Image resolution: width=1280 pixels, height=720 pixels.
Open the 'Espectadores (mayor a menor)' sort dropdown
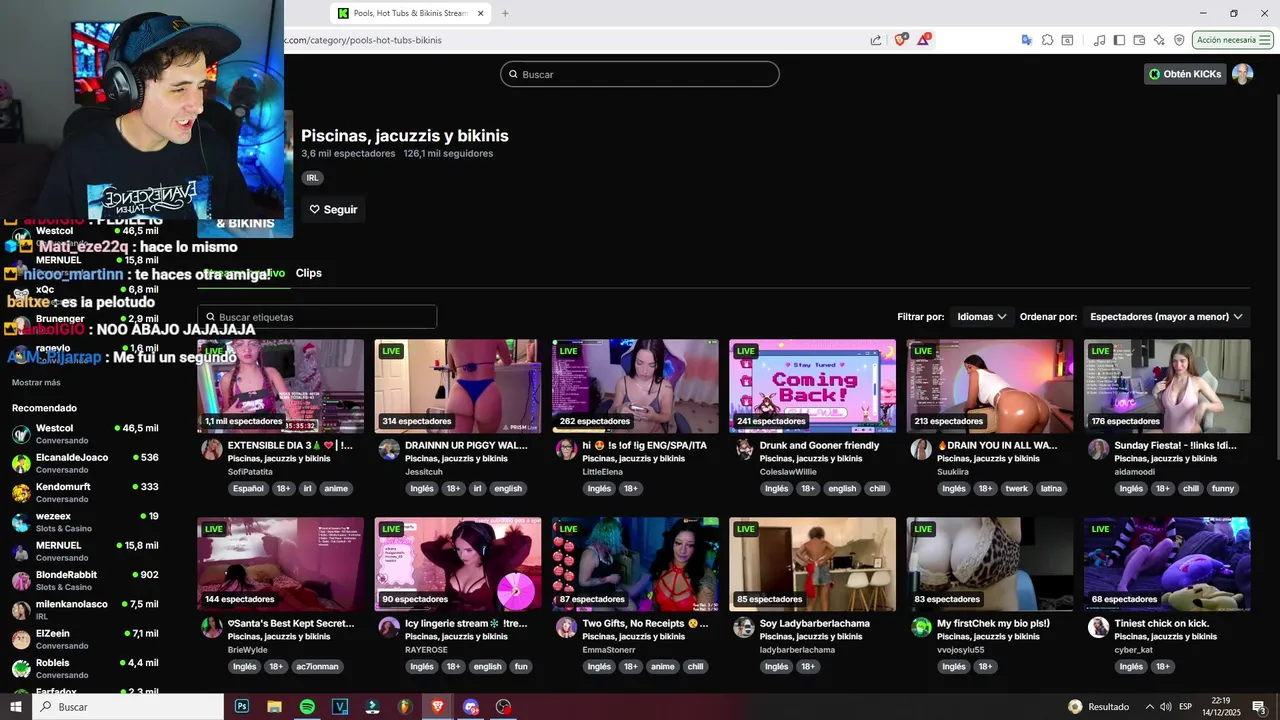1166,317
